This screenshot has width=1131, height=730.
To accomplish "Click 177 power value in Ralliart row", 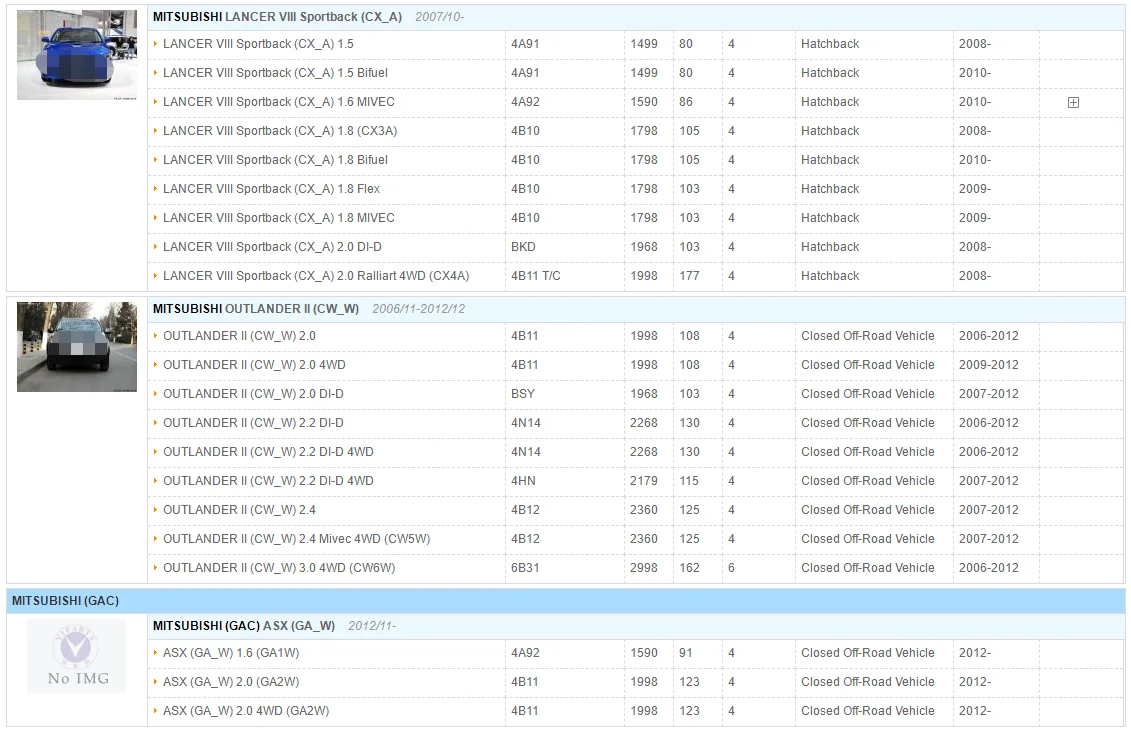I will click(x=690, y=276).
